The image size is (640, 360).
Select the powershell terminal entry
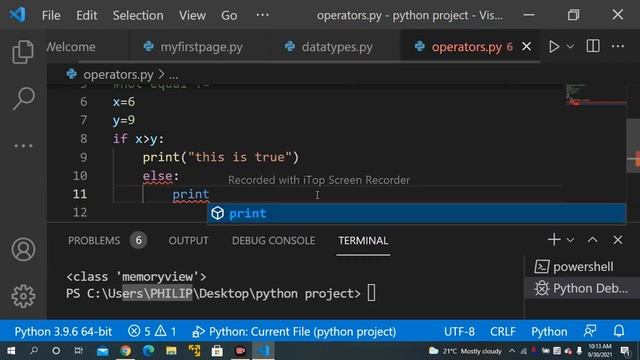pos(582,267)
